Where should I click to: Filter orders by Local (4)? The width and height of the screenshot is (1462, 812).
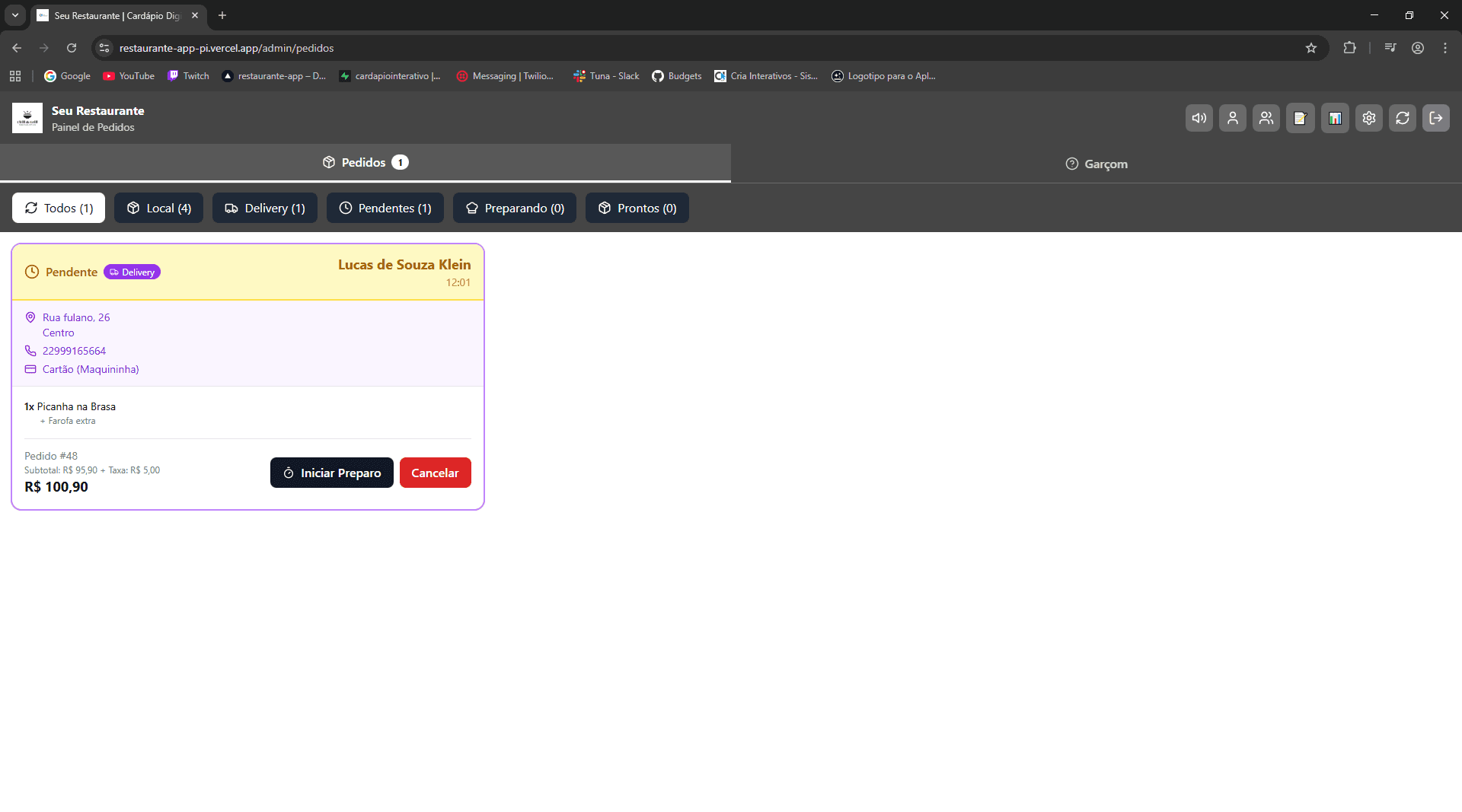[158, 208]
